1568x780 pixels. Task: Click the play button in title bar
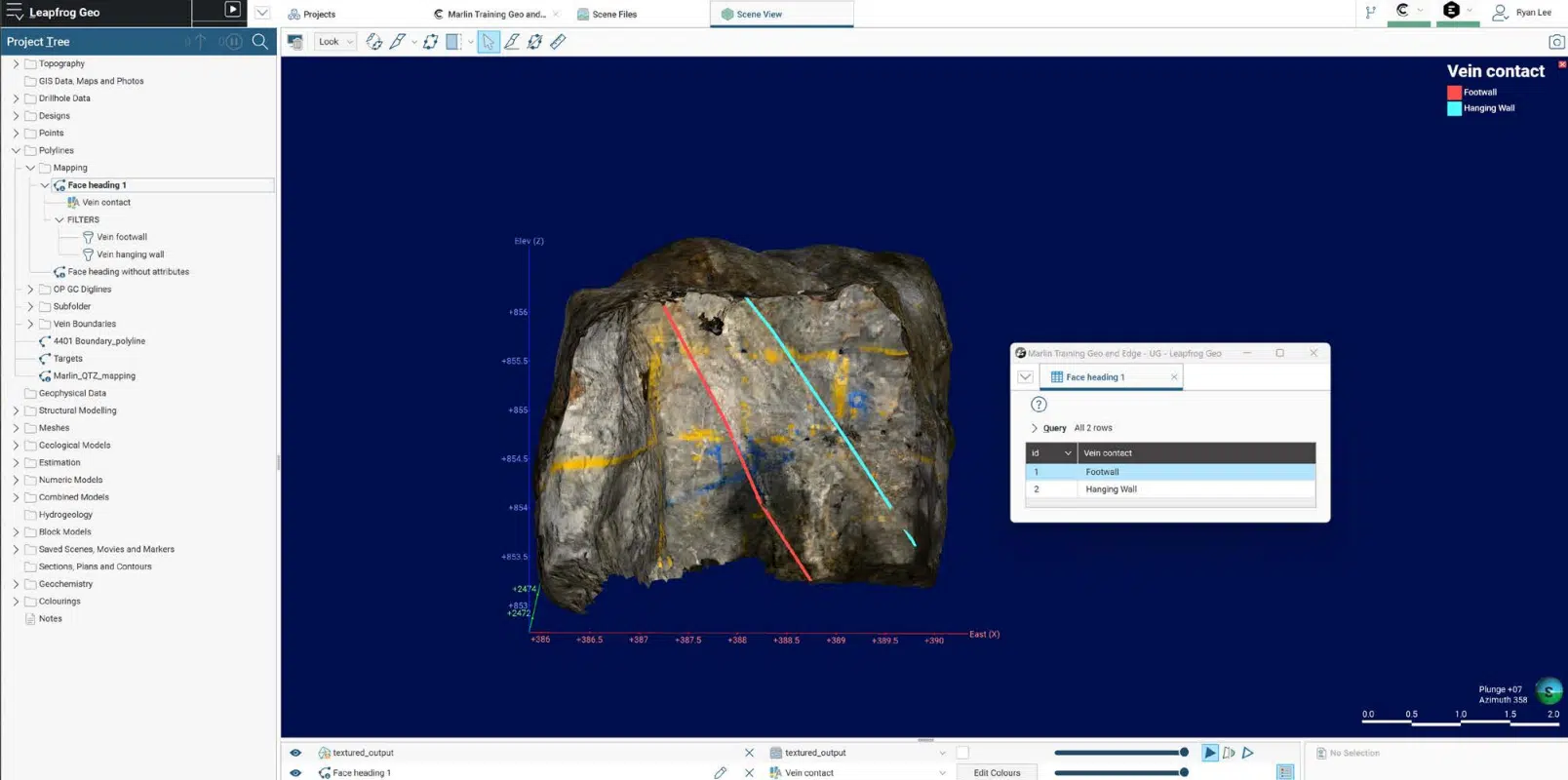point(232,10)
